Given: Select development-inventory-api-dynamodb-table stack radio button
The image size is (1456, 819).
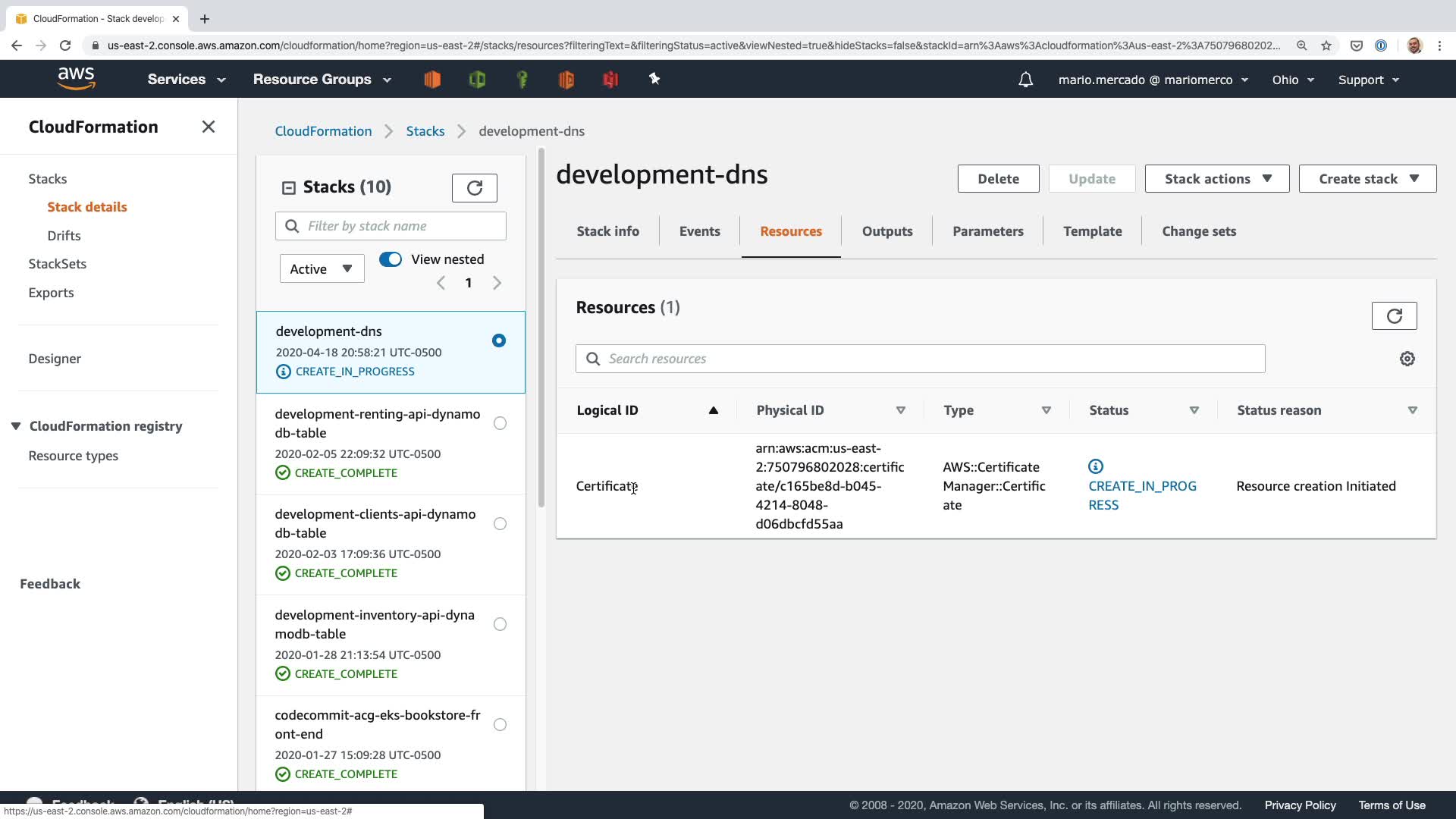Looking at the screenshot, I should coord(500,624).
